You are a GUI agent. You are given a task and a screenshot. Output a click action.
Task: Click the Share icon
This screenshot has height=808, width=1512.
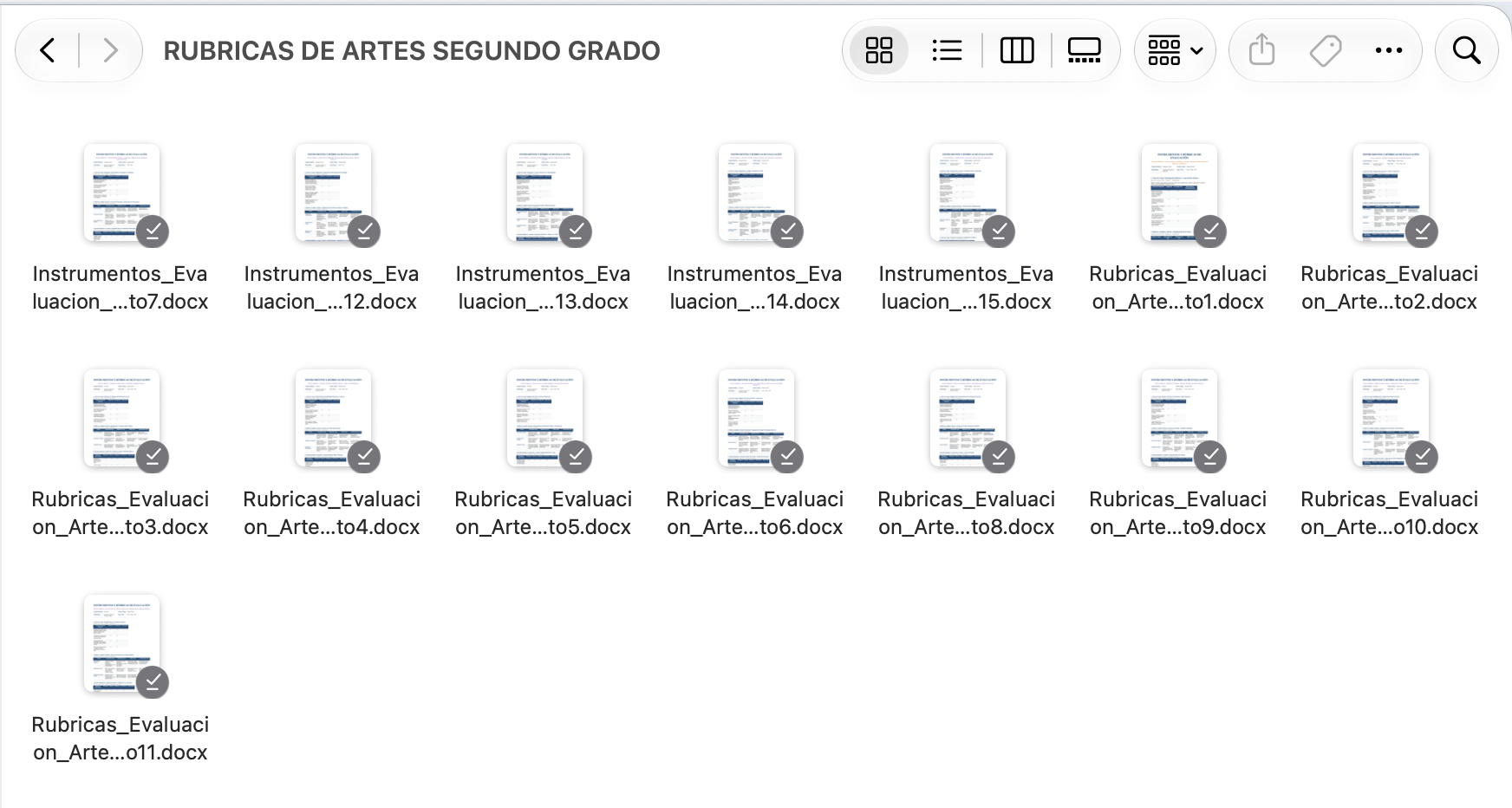1261,50
